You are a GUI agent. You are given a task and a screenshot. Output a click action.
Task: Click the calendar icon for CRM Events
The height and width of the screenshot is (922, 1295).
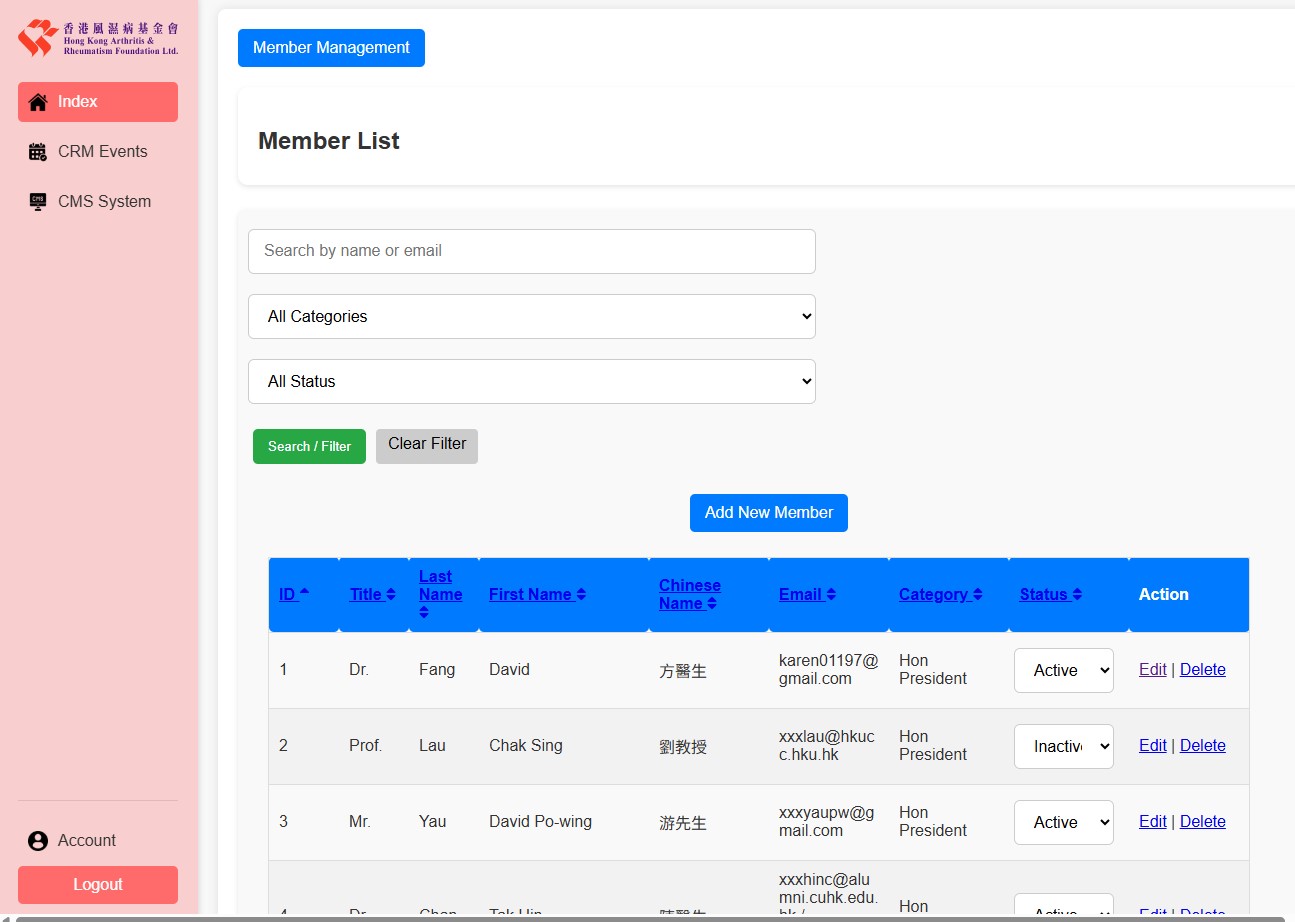pos(38,152)
